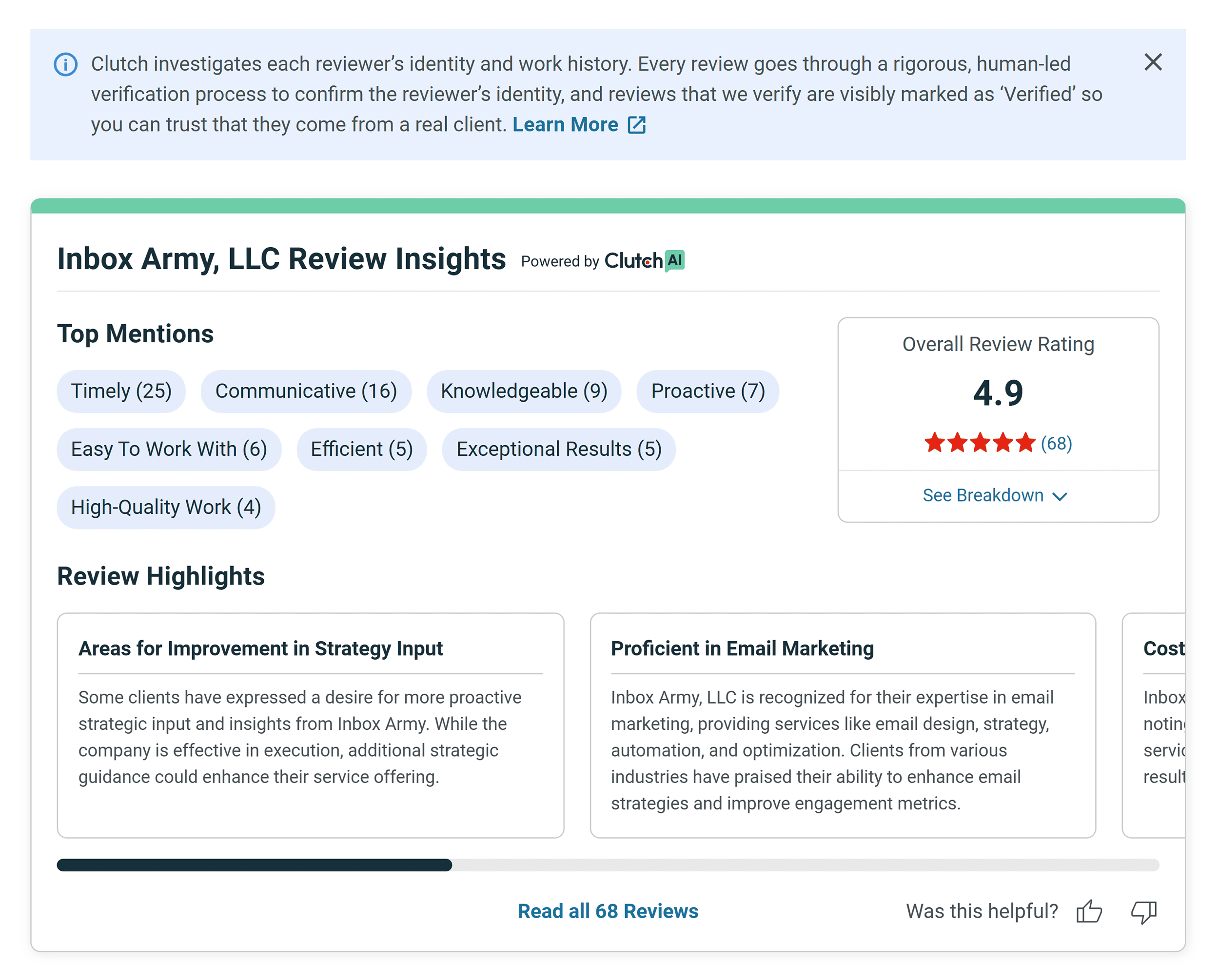Dismiss the reviewer verification notice

click(x=1153, y=63)
